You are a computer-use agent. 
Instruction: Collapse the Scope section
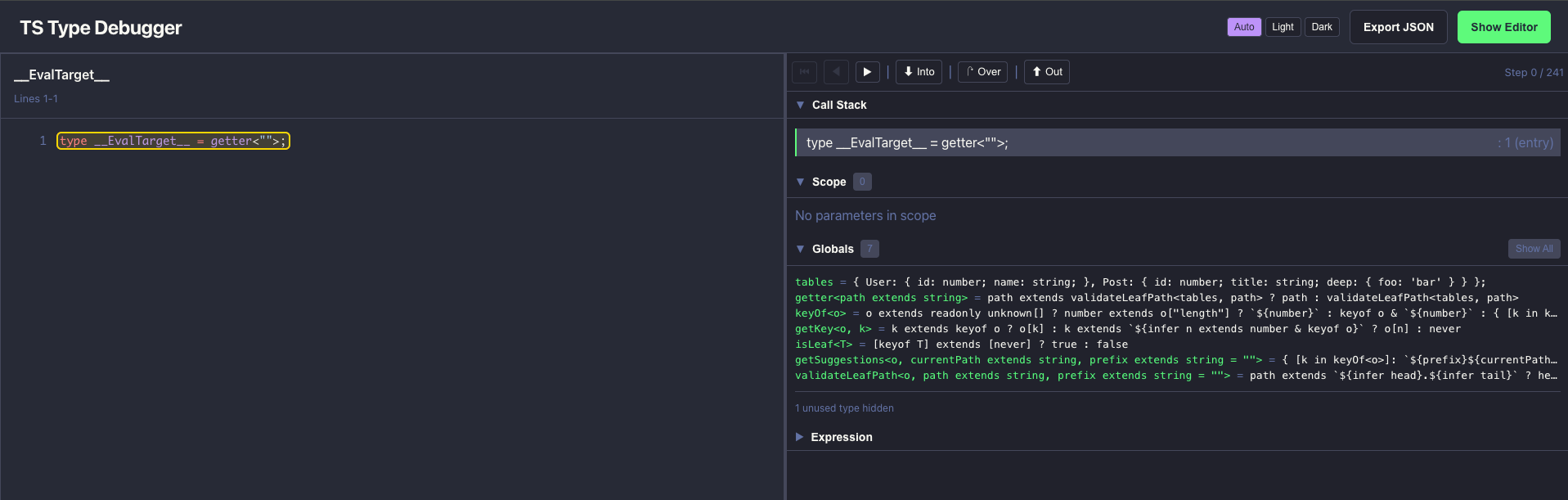click(800, 182)
